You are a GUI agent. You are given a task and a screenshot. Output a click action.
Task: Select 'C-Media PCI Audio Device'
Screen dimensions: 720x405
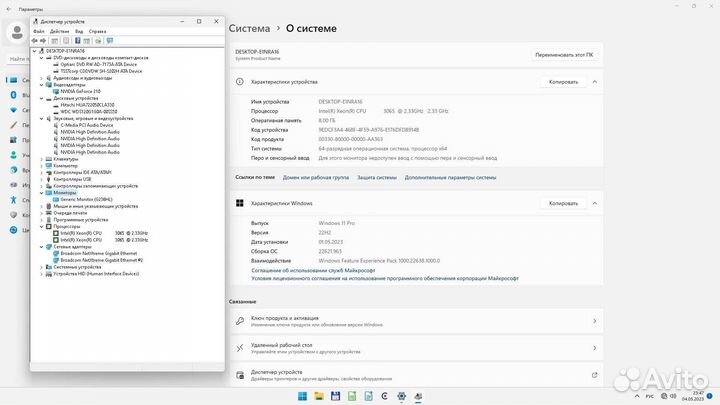87,125
